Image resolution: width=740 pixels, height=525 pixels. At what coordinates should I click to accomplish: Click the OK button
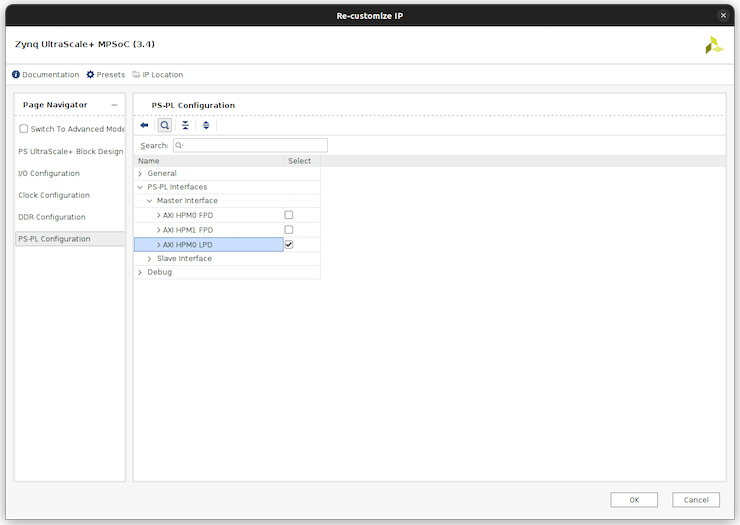click(634, 500)
